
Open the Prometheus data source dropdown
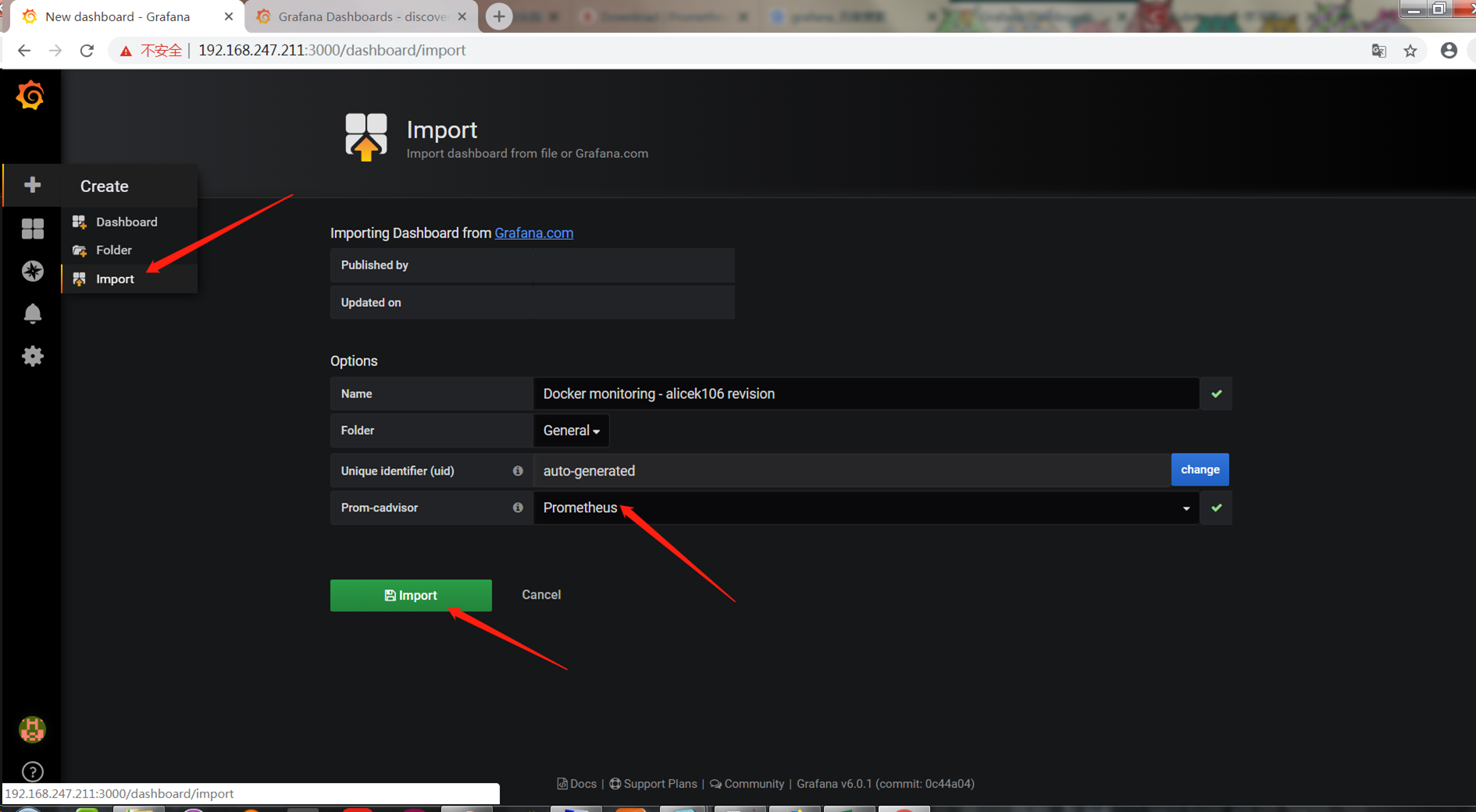point(866,508)
